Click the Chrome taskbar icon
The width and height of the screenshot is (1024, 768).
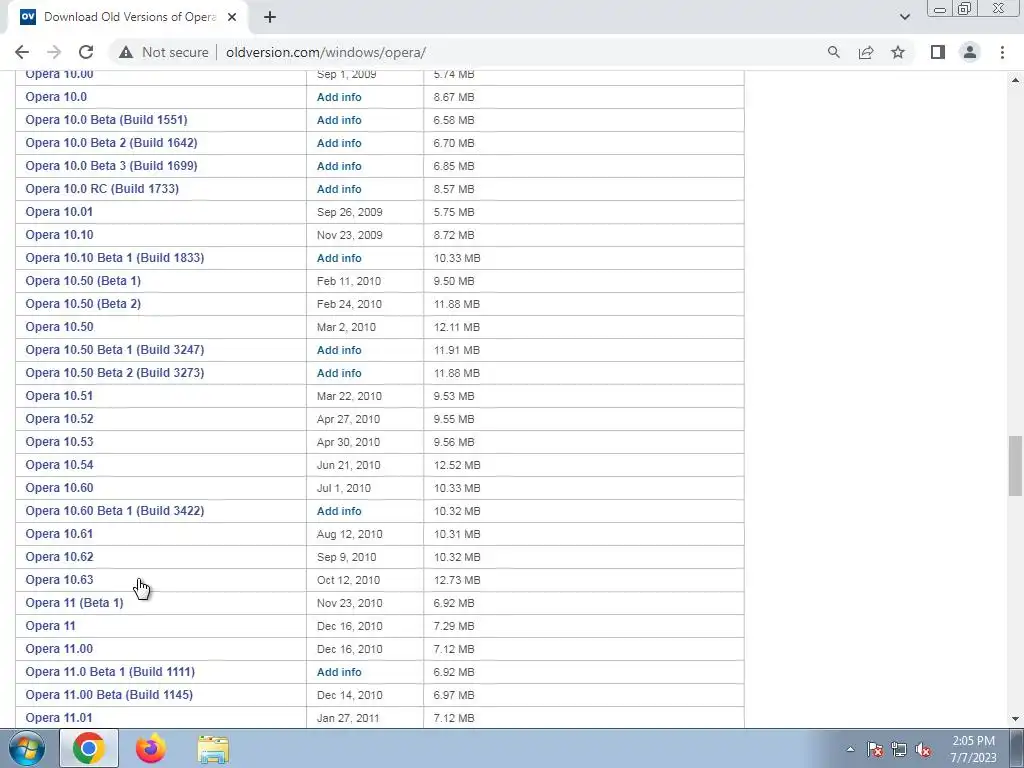89,748
